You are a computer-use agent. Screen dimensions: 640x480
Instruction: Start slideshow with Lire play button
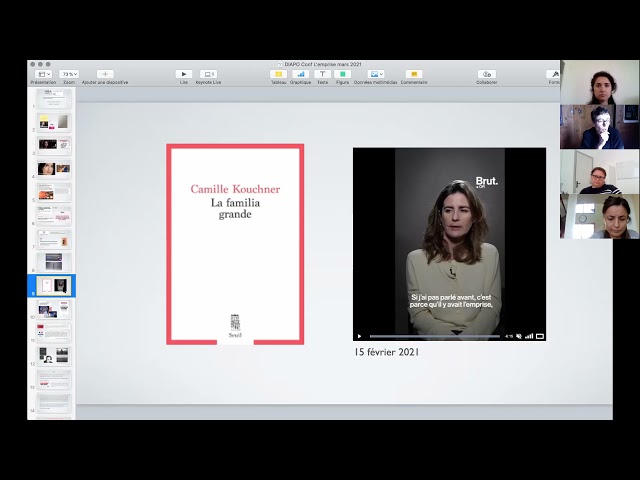click(x=184, y=74)
